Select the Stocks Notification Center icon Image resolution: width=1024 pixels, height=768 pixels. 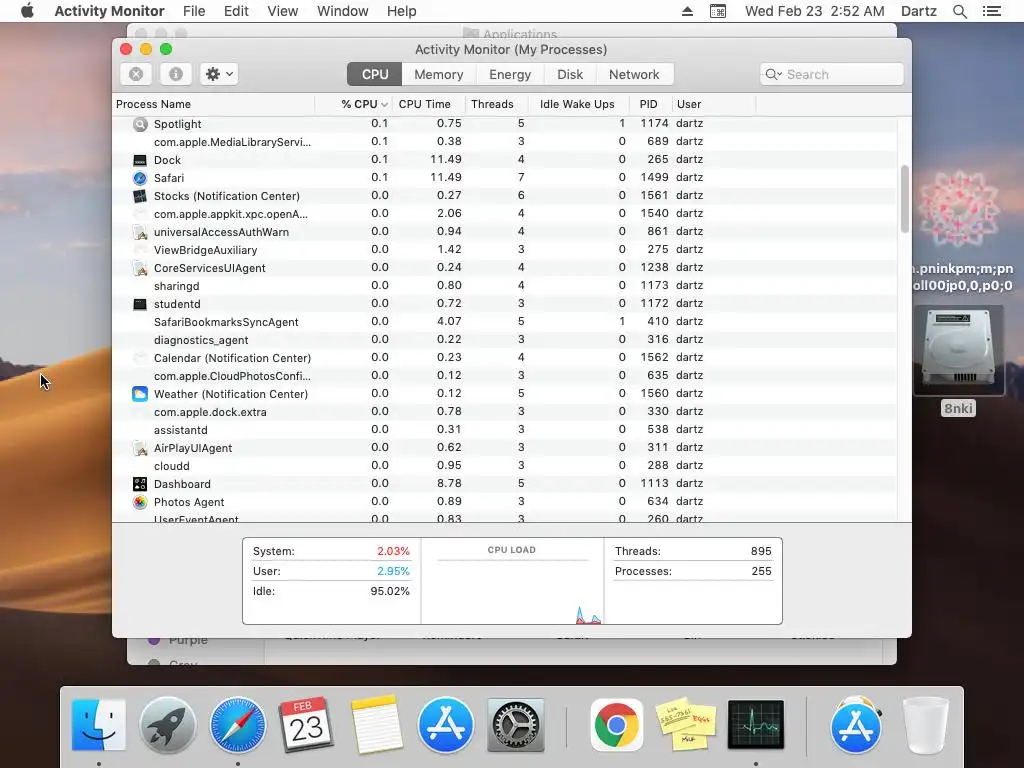pyautogui.click(x=140, y=196)
